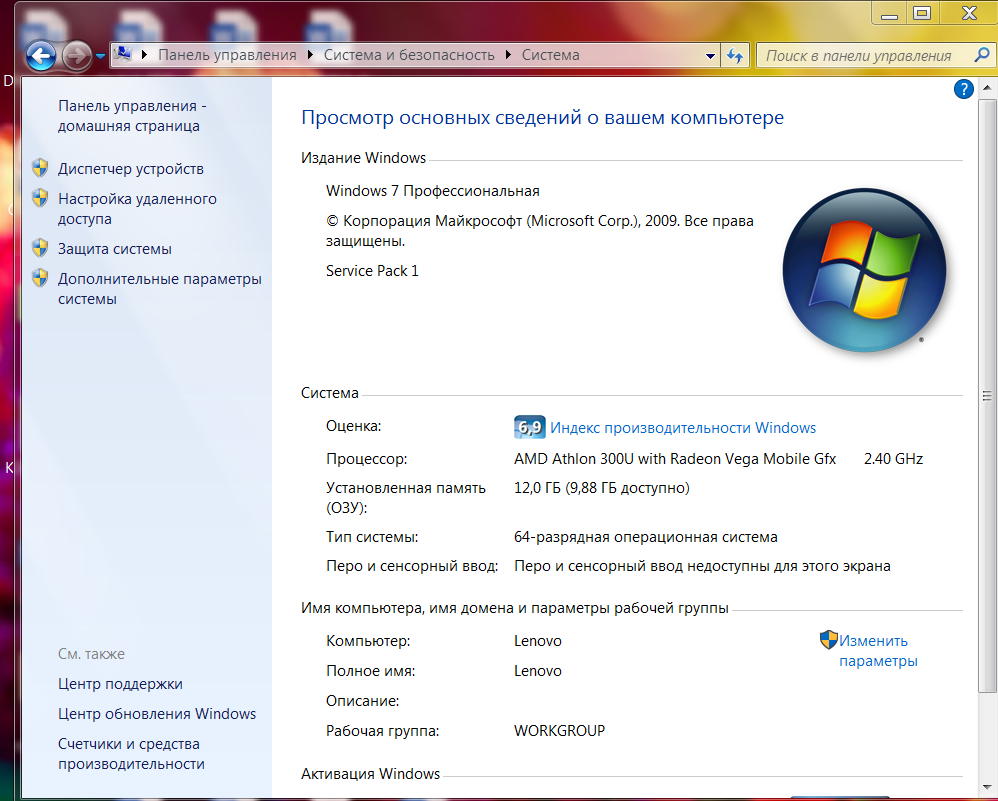Open Диспетчер устройств link
Image resolution: width=998 pixels, height=801 pixels.
[x=130, y=169]
